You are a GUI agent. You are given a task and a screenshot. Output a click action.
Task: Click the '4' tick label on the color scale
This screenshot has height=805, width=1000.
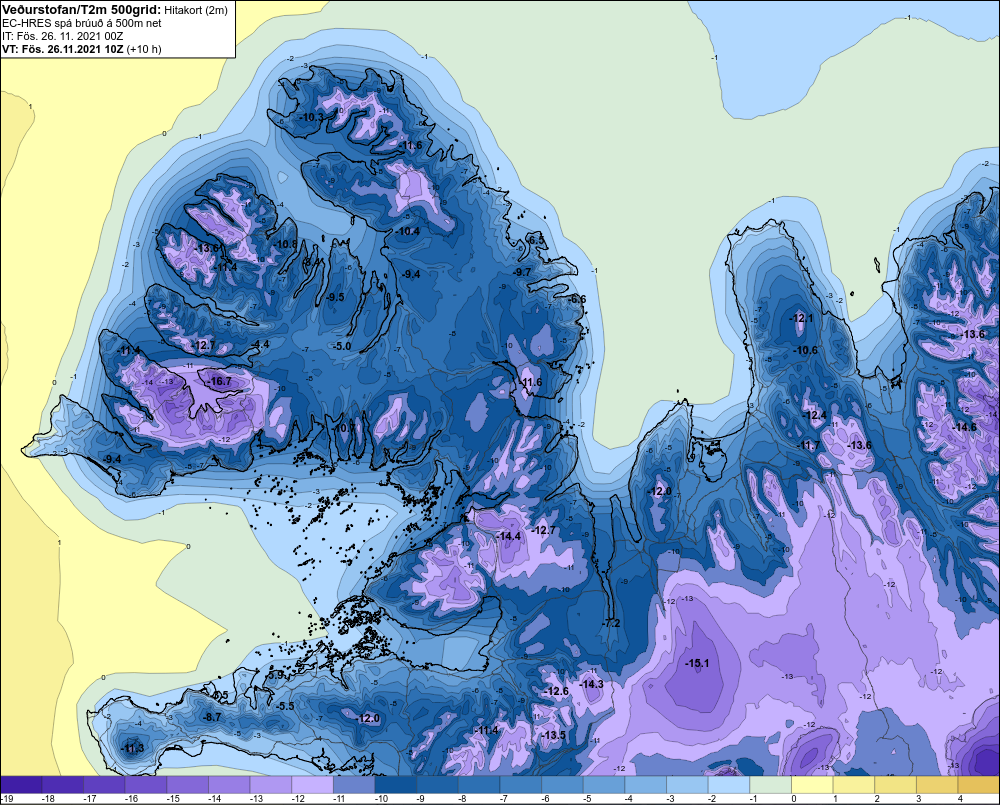pyautogui.click(x=960, y=799)
